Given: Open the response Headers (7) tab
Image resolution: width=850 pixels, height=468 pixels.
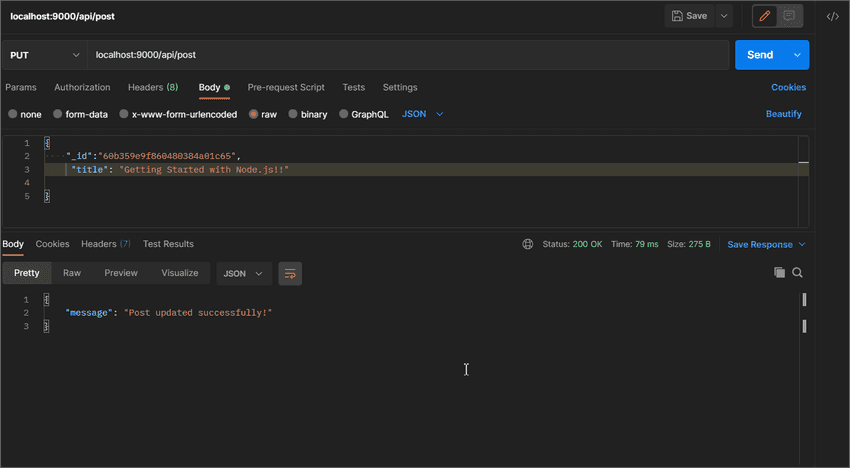Looking at the screenshot, I should (x=106, y=244).
